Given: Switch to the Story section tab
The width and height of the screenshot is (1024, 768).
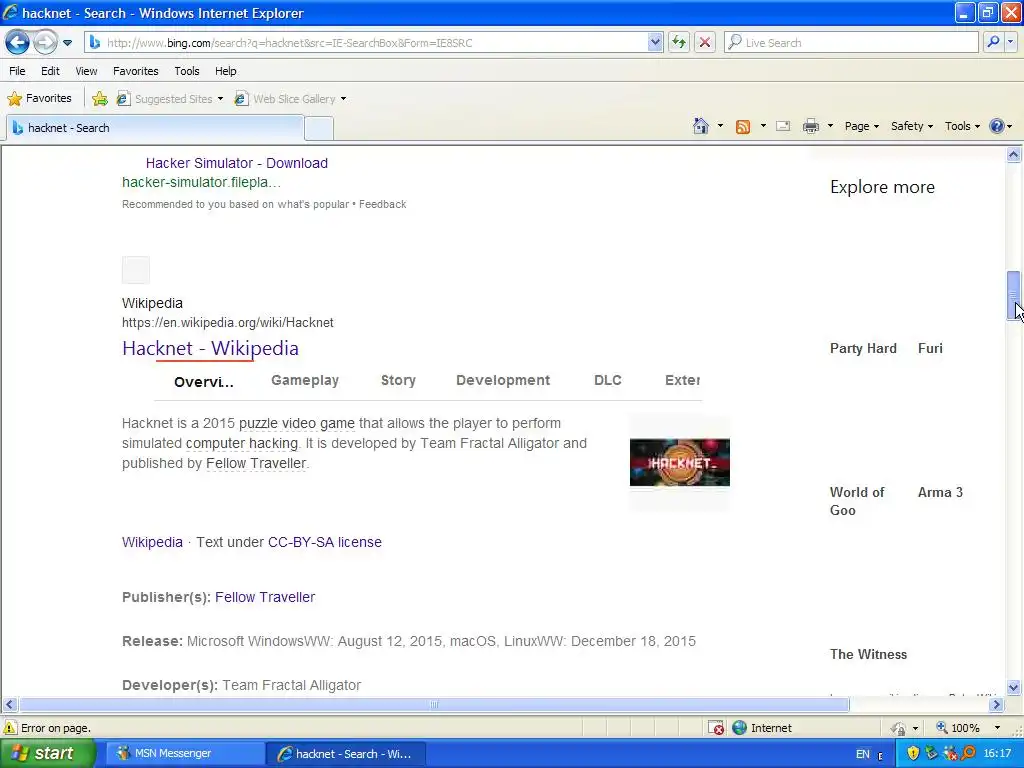Looking at the screenshot, I should pyautogui.click(x=398, y=380).
